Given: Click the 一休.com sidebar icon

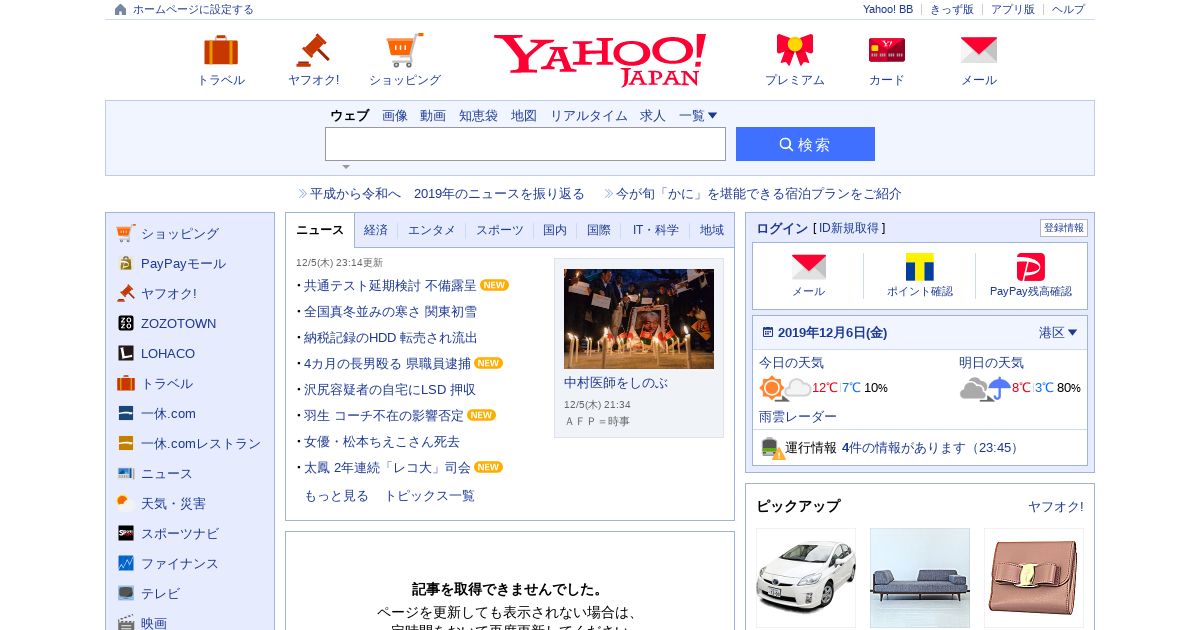Looking at the screenshot, I should pos(125,413).
